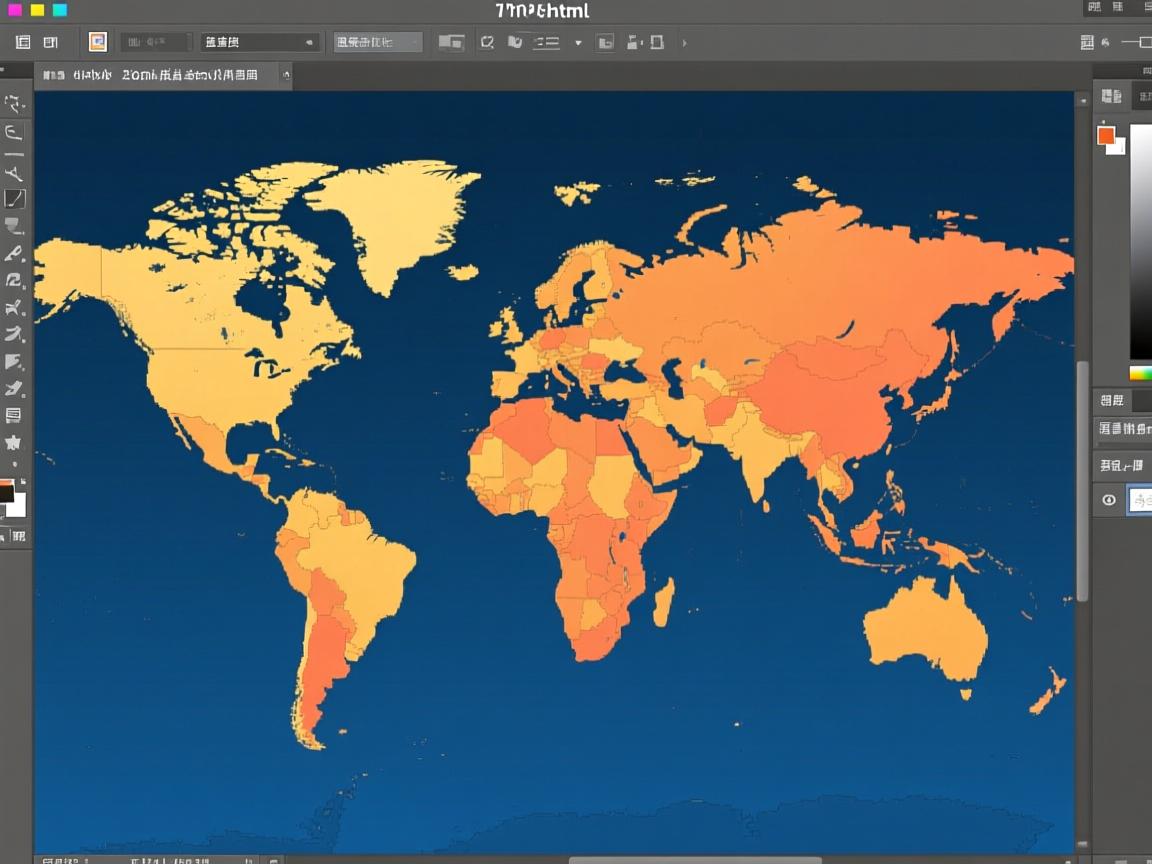
Task: Expand the toolbar overflow chevron on the right
Action: pyautogui.click(x=684, y=43)
